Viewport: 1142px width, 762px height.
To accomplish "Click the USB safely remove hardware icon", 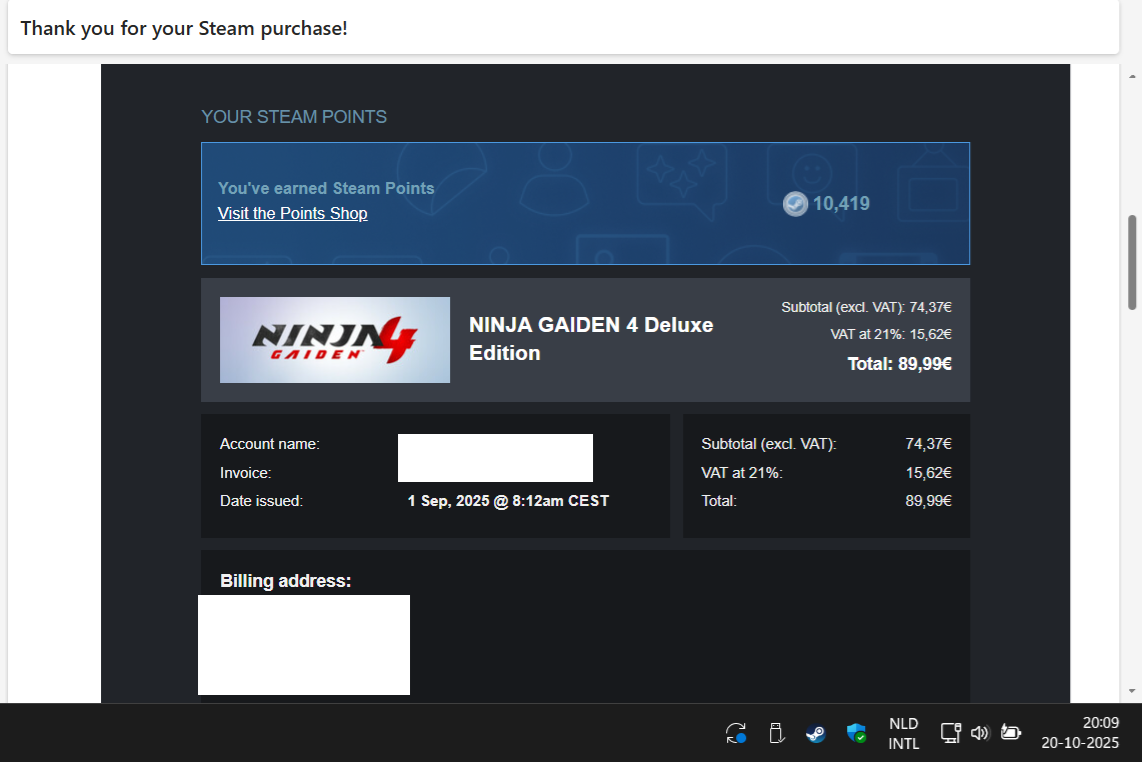I will pos(776,733).
